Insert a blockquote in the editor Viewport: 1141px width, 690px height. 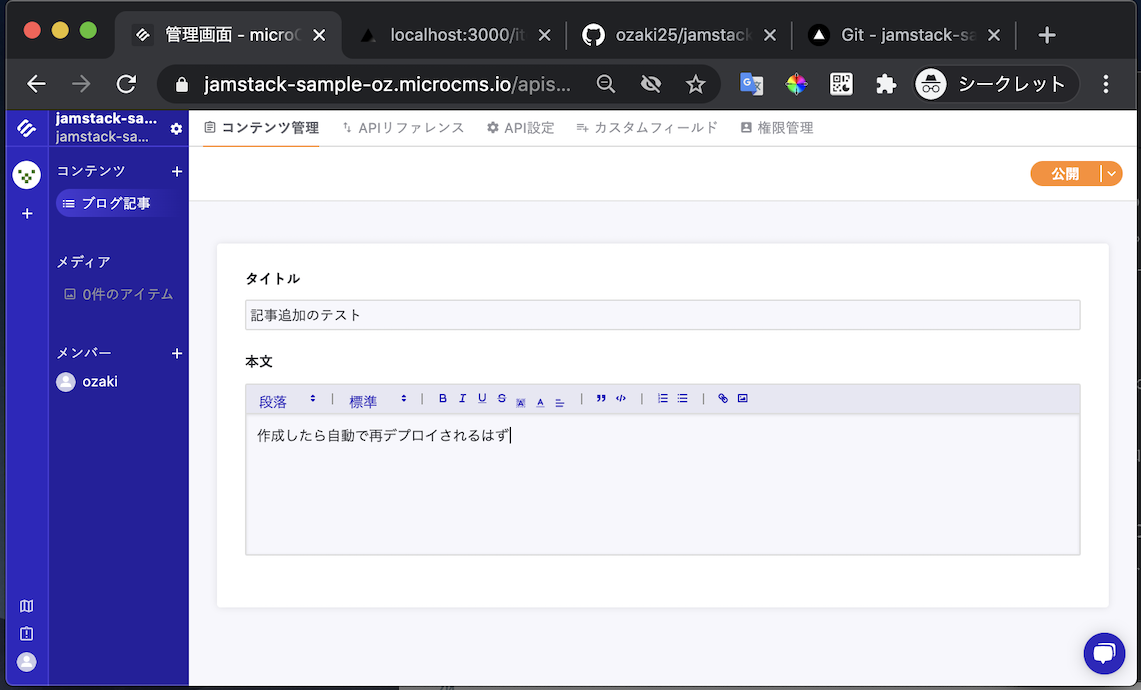pos(601,398)
